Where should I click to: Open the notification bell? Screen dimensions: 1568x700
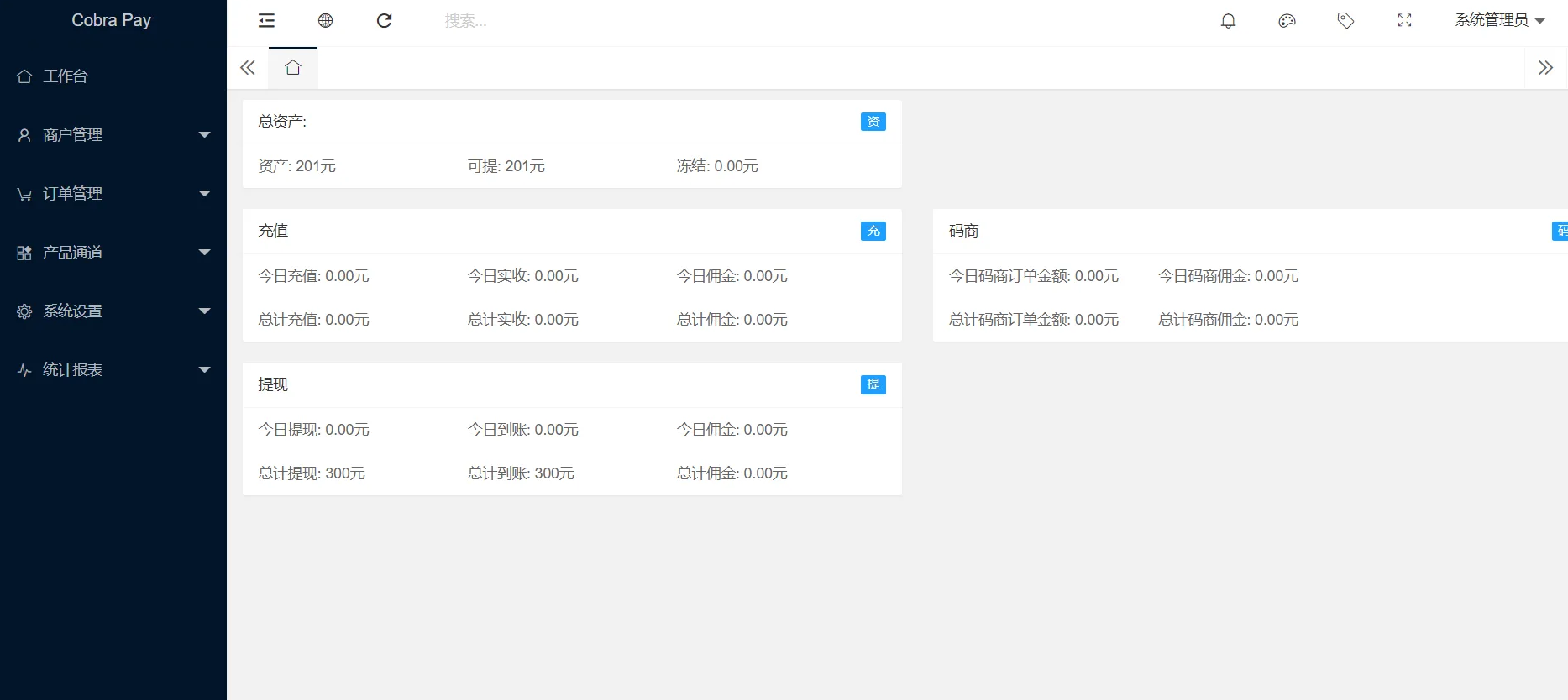click(x=1228, y=21)
